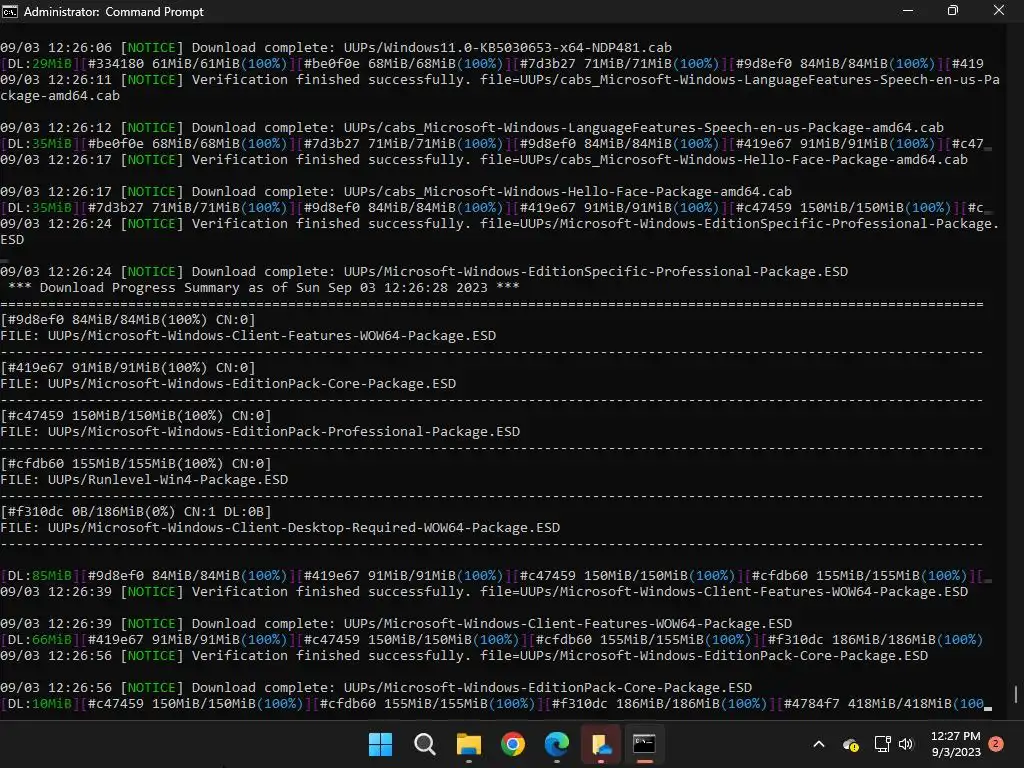The width and height of the screenshot is (1024, 768).
Task: Open File Explorer from the taskbar
Action: [468, 744]
